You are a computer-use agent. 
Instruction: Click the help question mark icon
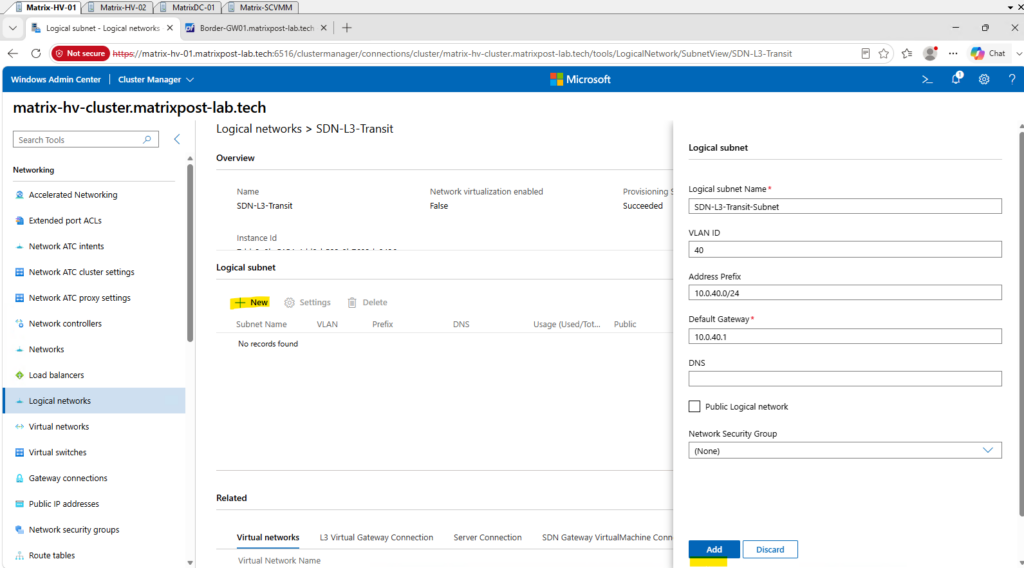tap(1012, 80)
